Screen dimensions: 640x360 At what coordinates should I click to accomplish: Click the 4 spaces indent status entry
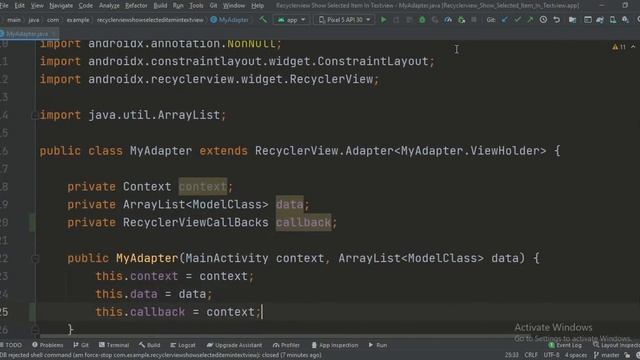coord(576,355)
